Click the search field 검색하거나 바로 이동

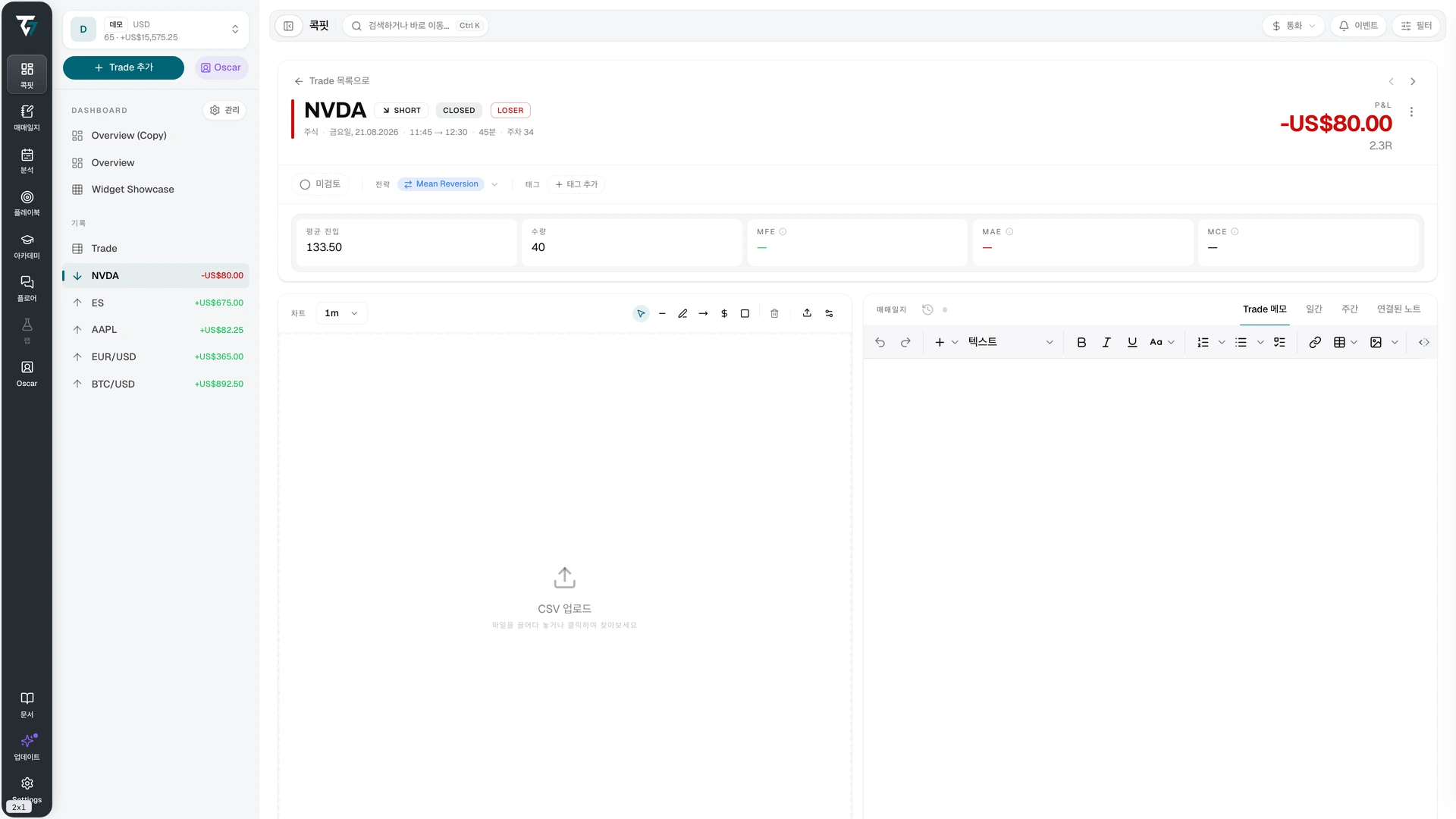click(416, 26)
